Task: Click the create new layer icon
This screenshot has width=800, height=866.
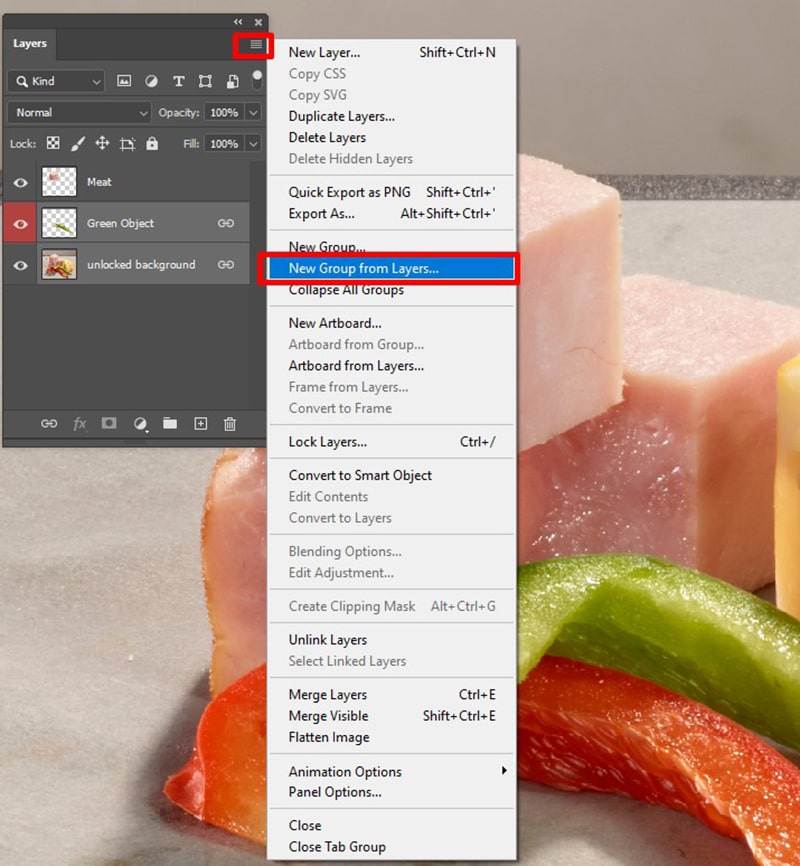Action: coord(200,424)
